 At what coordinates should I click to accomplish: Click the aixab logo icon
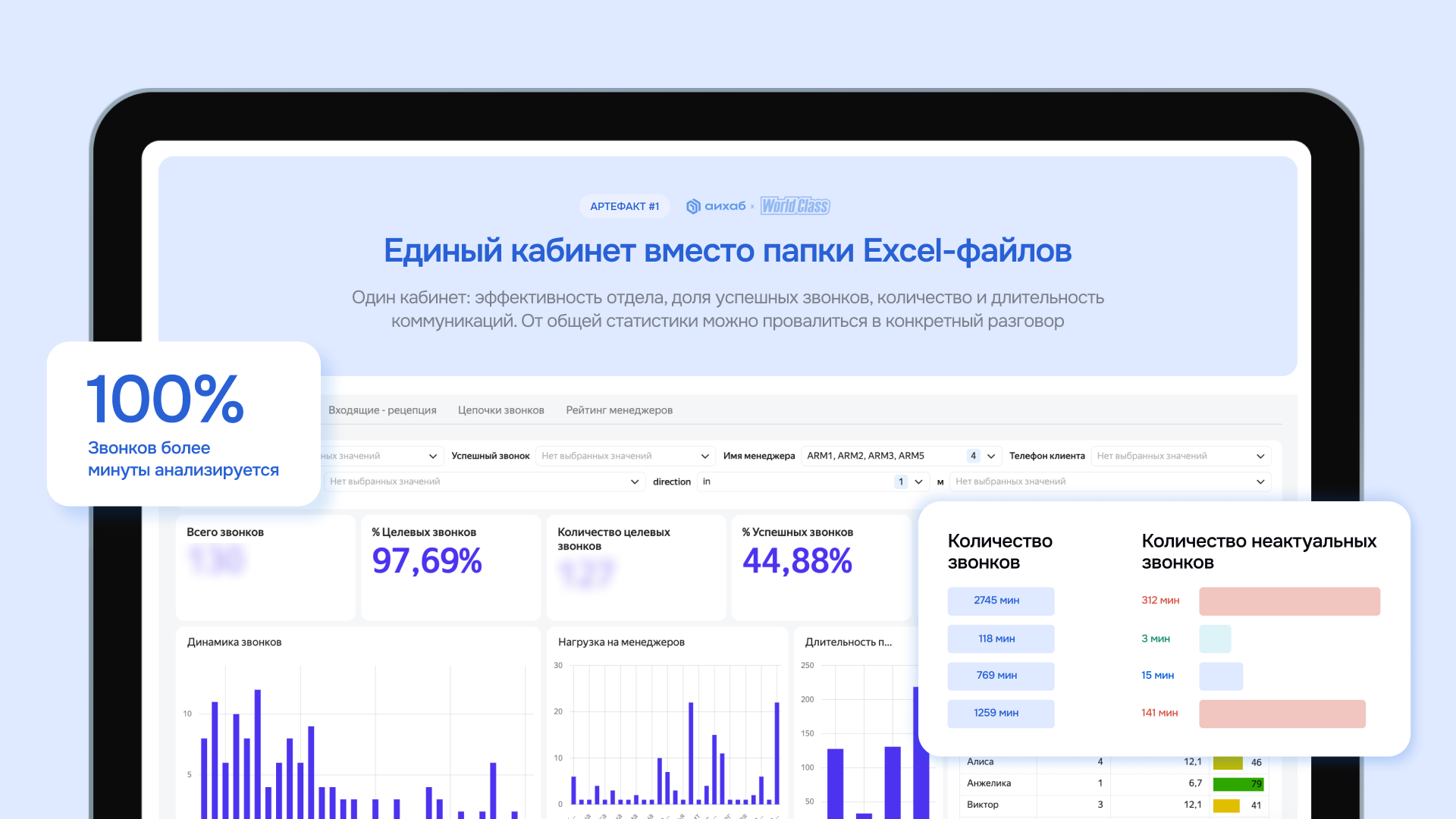tap(692, 206)
